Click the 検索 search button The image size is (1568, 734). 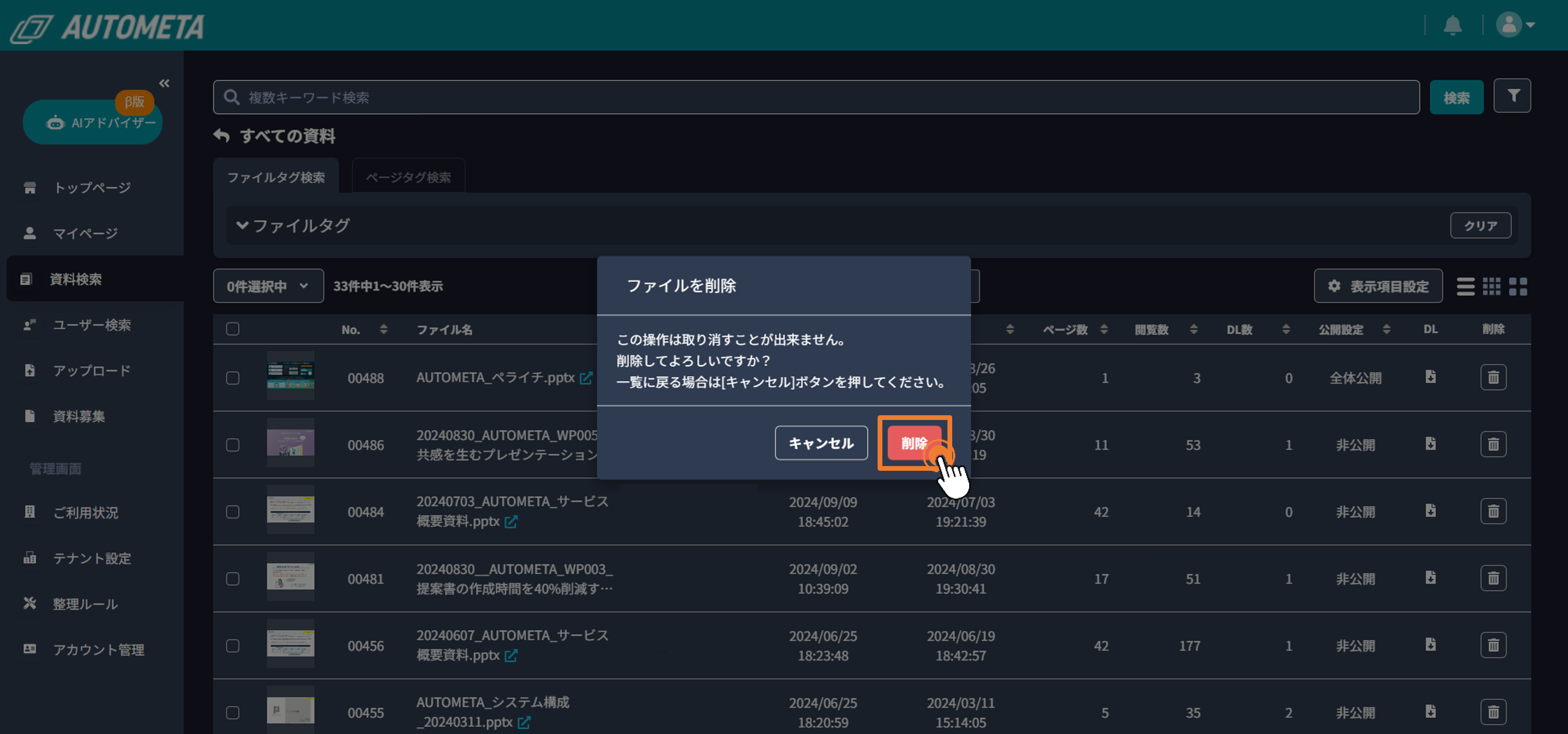pos(1456,97)
